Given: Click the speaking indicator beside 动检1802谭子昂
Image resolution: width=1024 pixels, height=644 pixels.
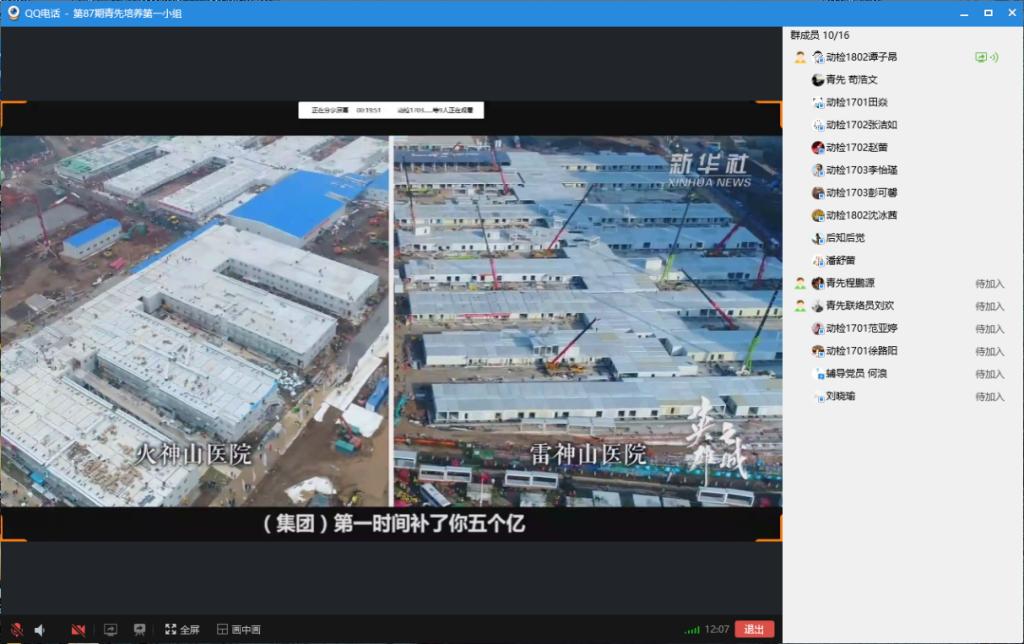Looking at the screenshot, I should click(x=993, y=57).
